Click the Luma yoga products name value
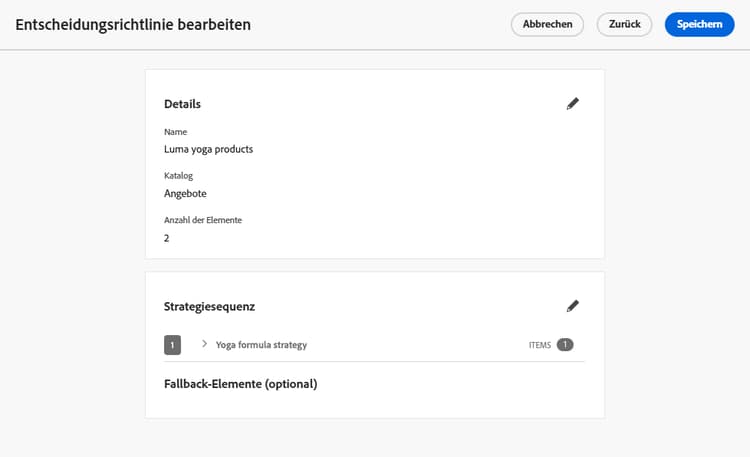 coord(208,149)
